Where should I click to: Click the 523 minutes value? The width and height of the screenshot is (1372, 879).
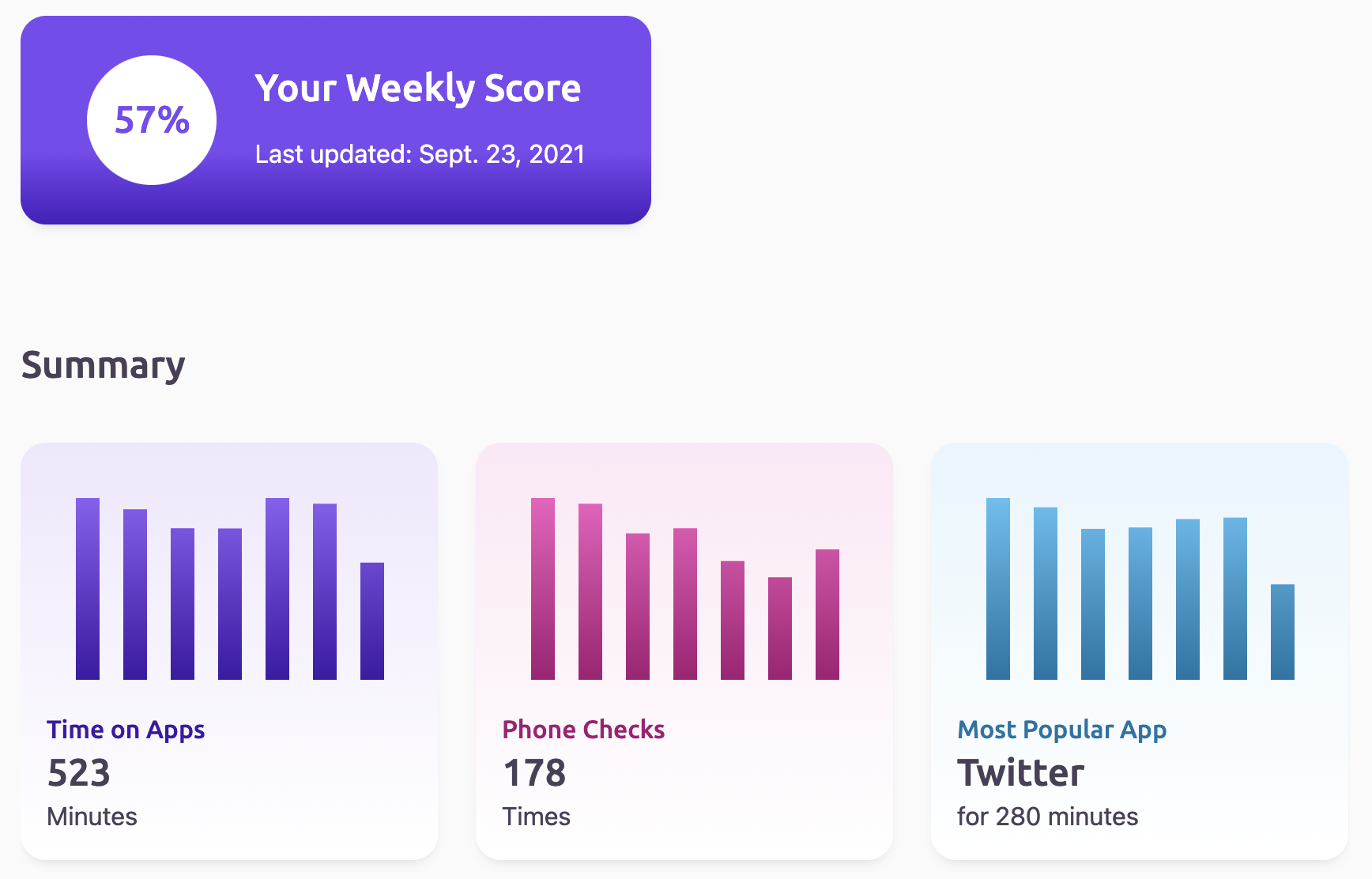[79, 772]
